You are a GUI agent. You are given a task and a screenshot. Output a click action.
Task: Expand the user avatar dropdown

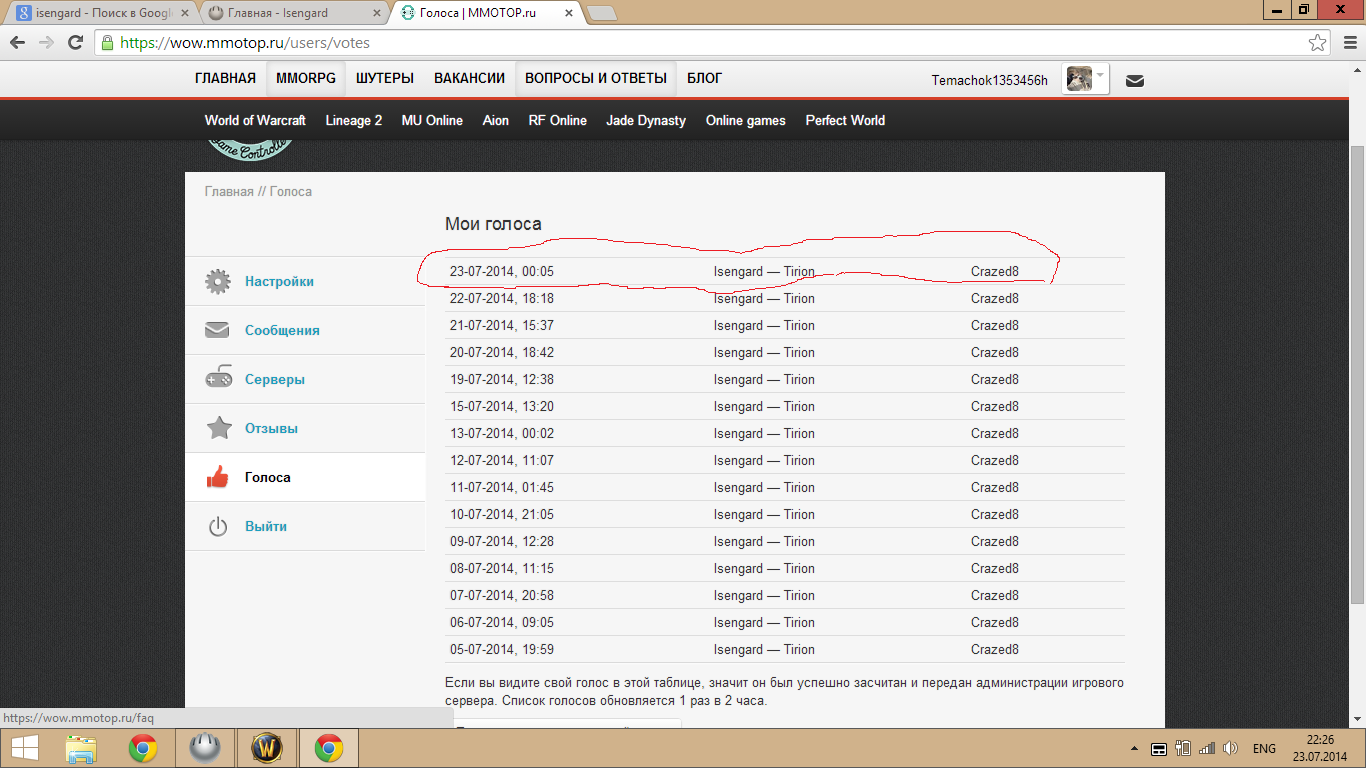tap(1100, 75)
